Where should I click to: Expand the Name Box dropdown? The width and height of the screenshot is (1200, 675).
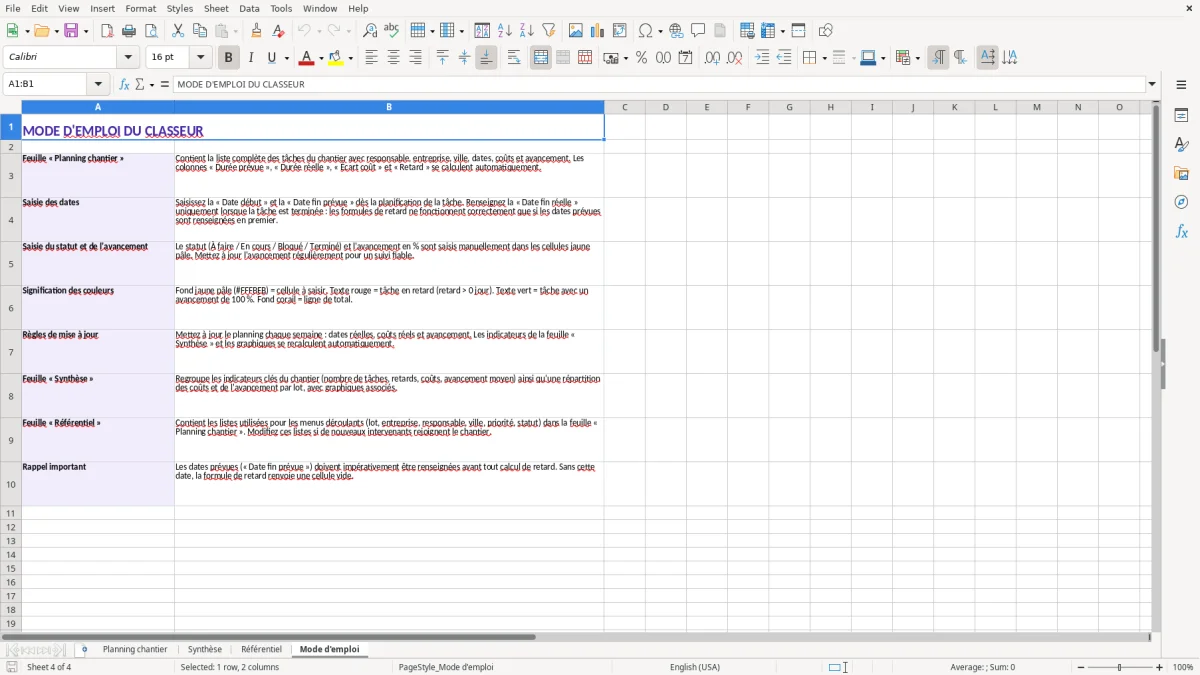pyautogui.click(x=98, y=84)
